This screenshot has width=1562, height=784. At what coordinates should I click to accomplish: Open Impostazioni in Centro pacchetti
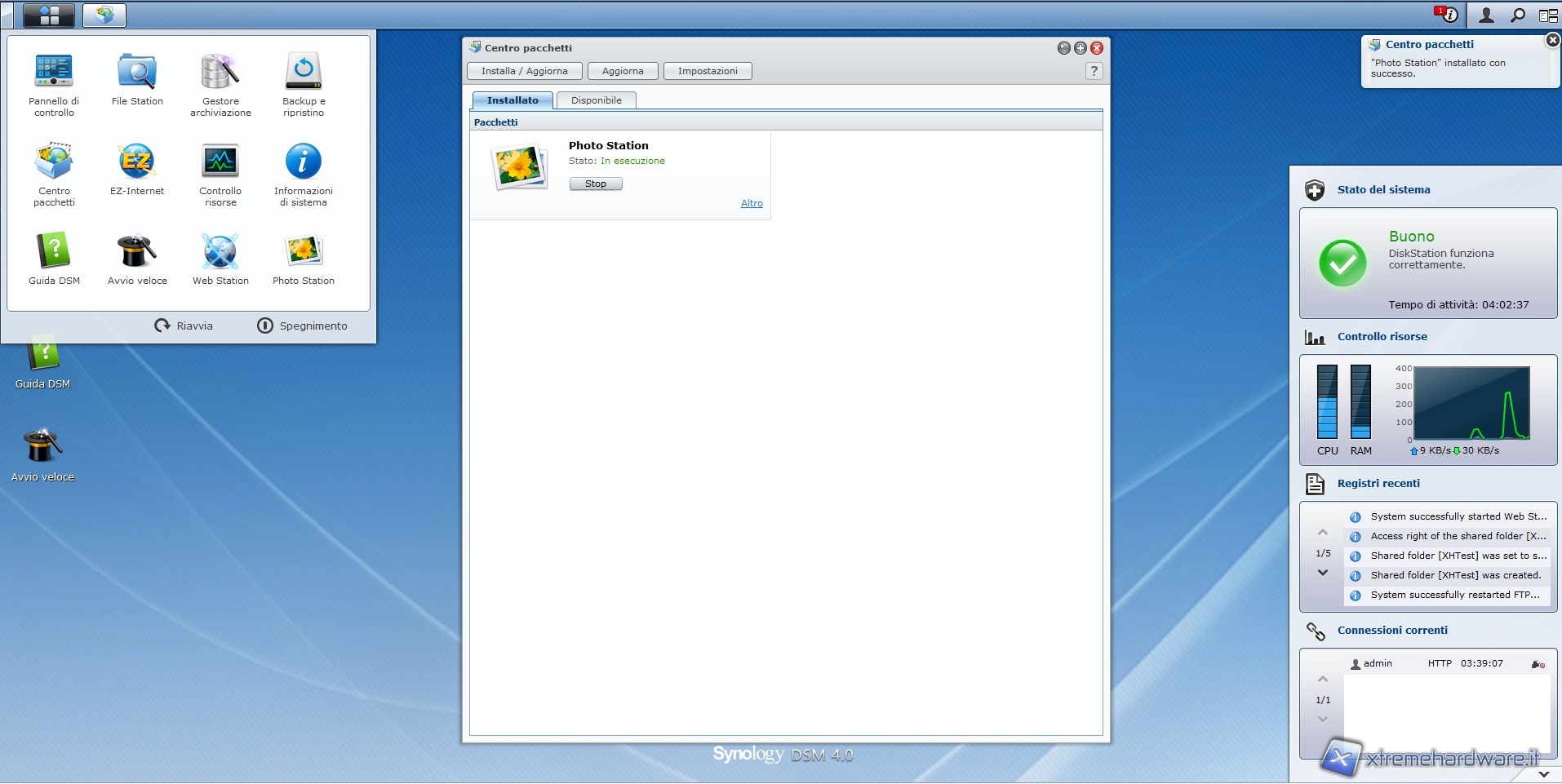pos(708,71)
